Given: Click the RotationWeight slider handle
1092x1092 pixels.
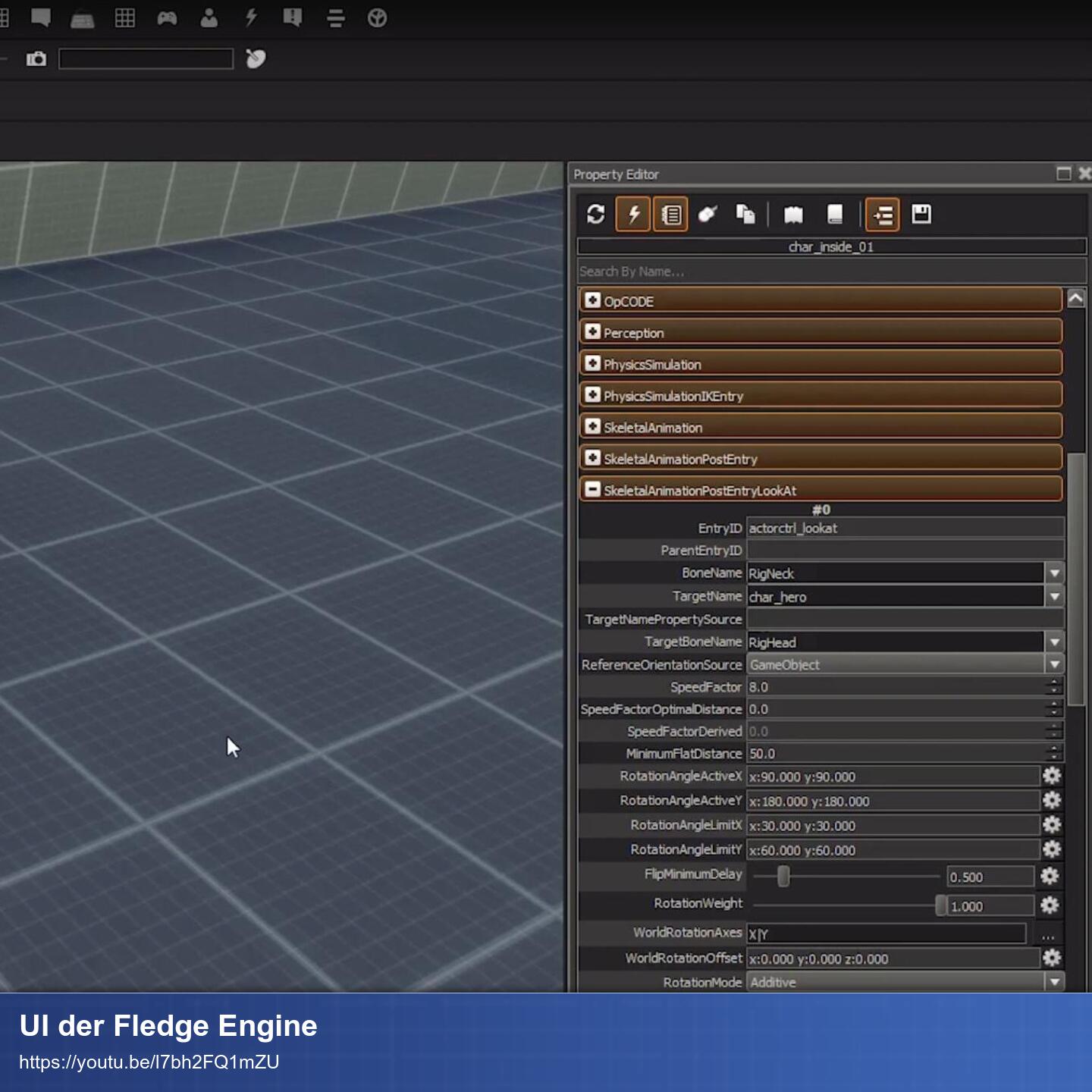Looking at the screenshot, I should [941, 905].
